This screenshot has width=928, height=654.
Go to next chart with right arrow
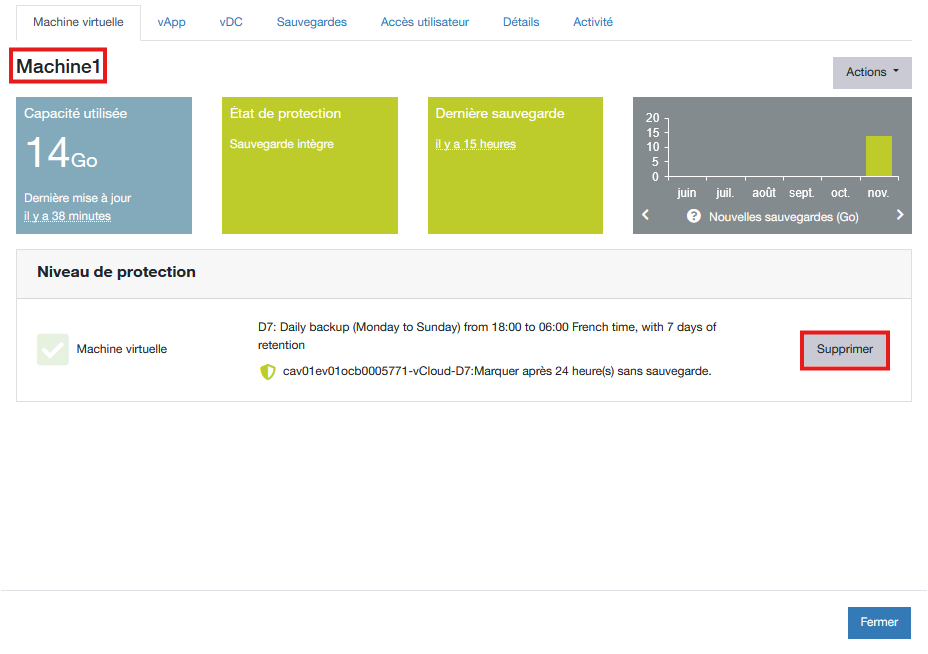pos(900,215)
